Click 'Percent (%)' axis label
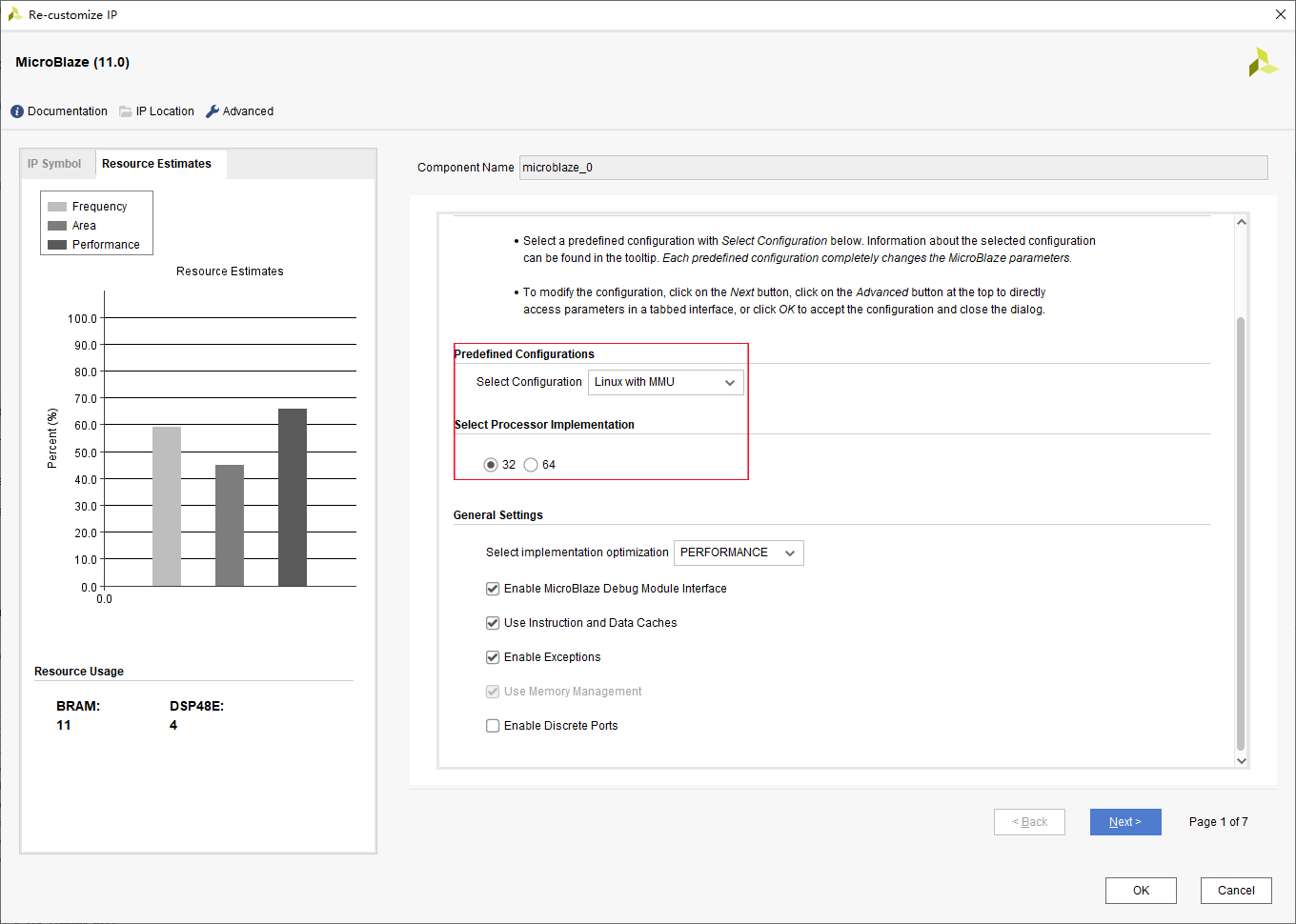This screenshot has width=1296, height=924. [x=52, y=438]
